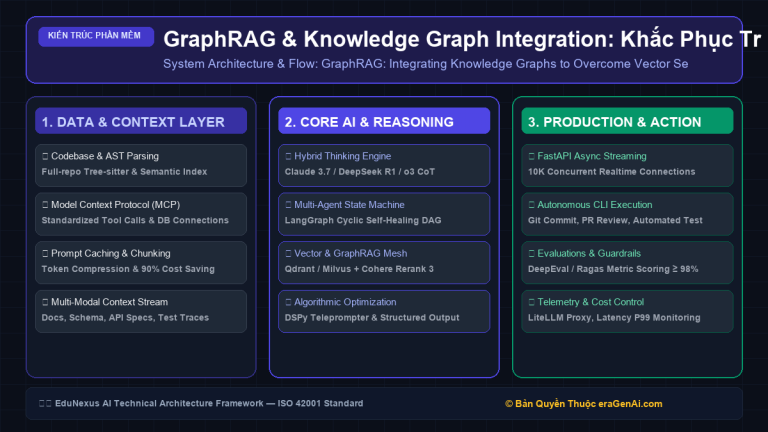Select the 2. CORE AI & REASONING header
The height and width of the screenshot is (432, 768).
pos(384,121)
